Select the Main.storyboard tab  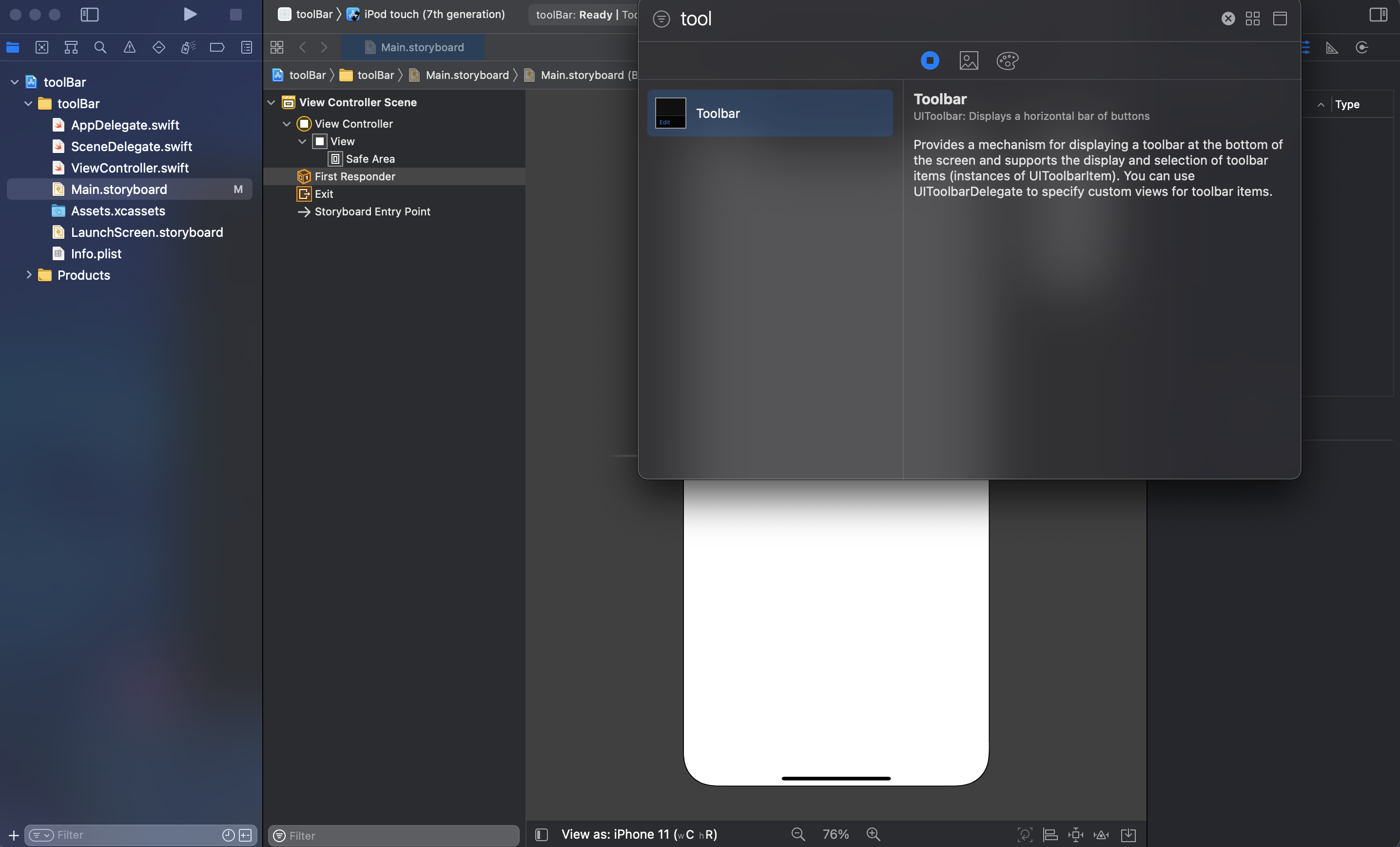(413, 47)
